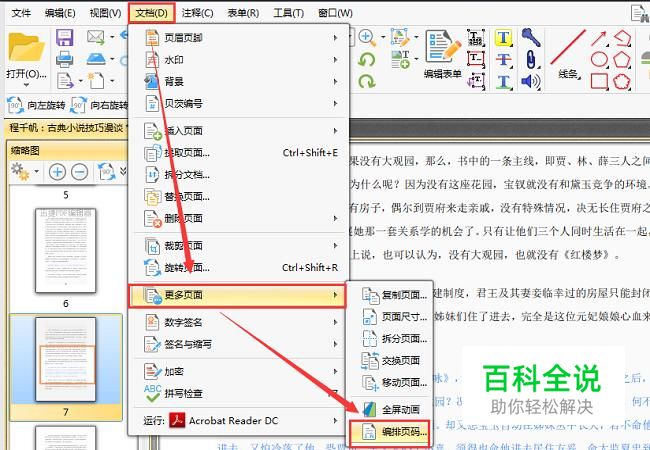Select the underline text T icon

pyautogui.click(x=503, y=81)
